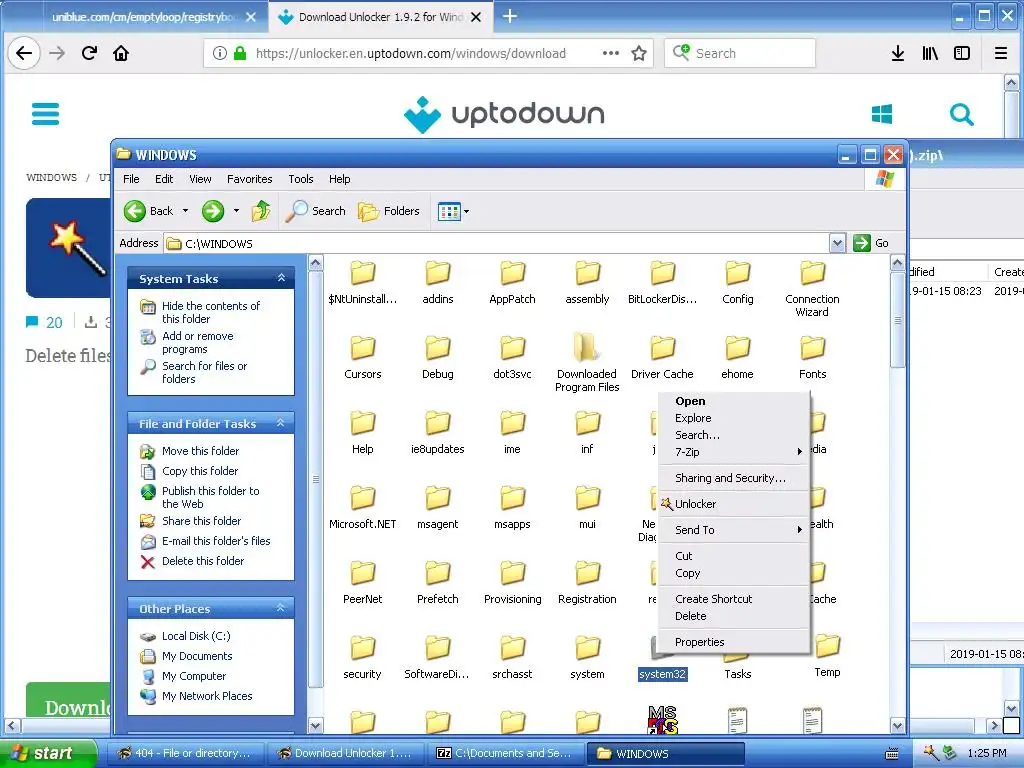Open the Forward button history dropdown arrow
This screenshot has width=1024, height=768.
click(236, 211)
